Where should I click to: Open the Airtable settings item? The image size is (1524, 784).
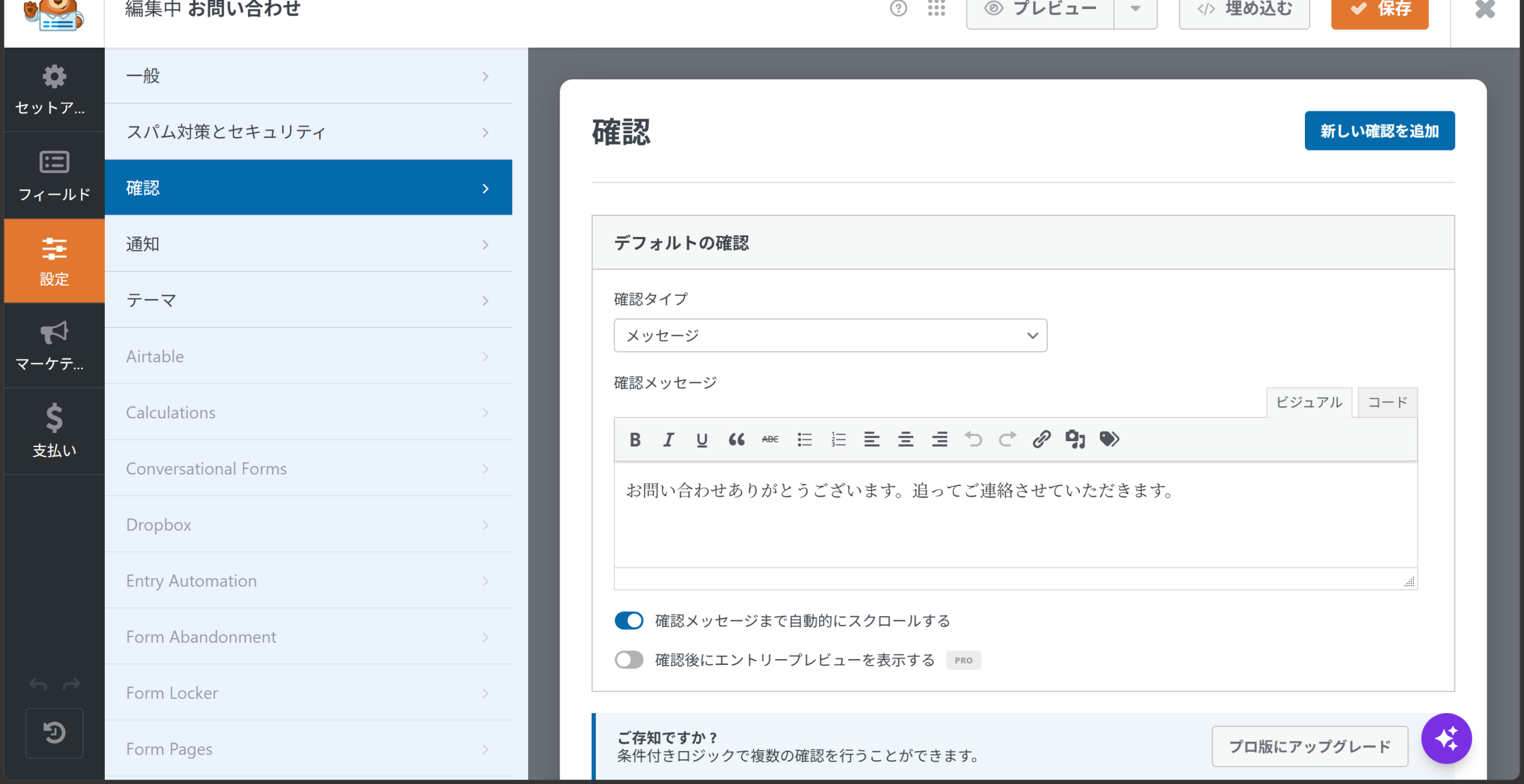tap(308, 356)
